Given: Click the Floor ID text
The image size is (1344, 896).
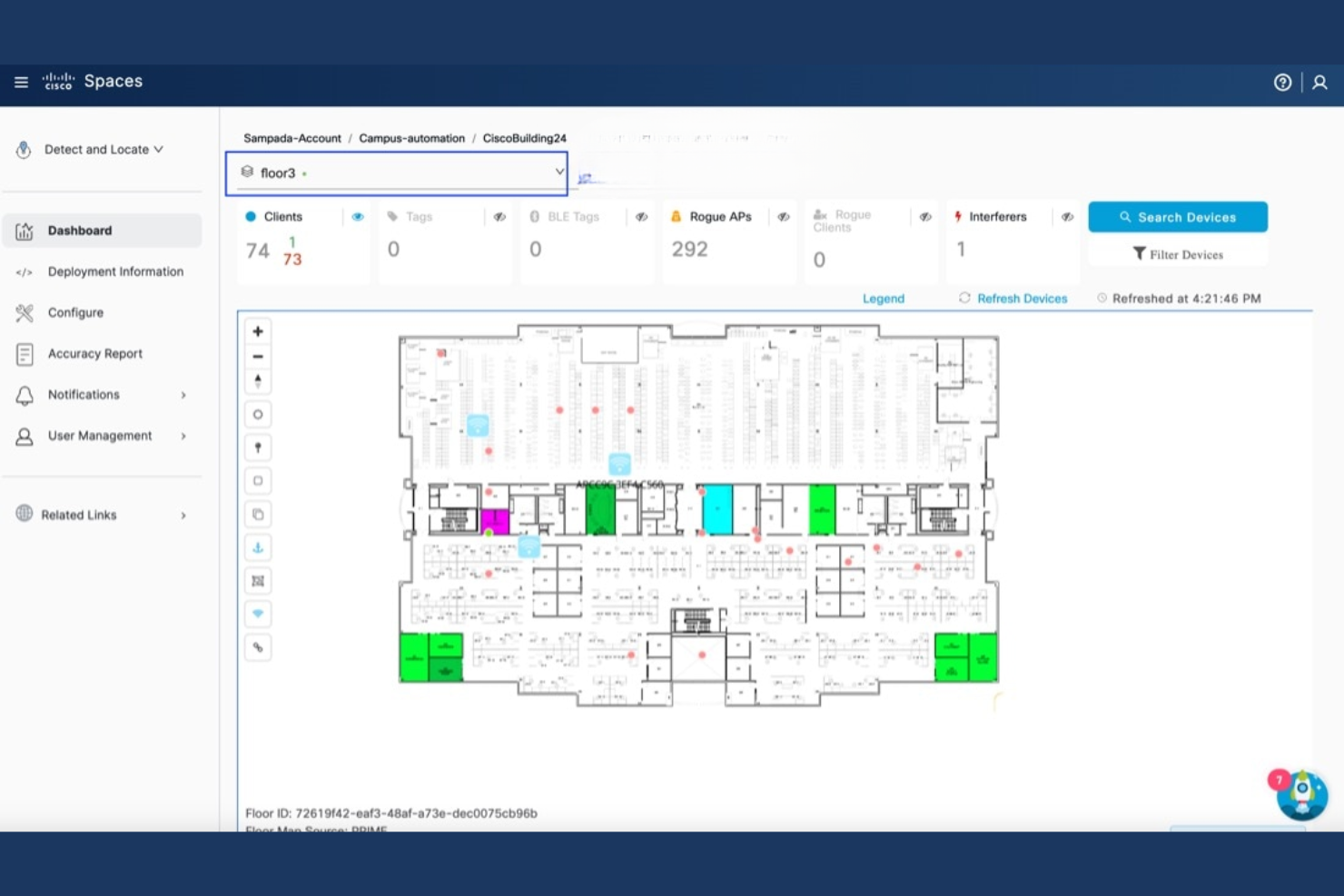Looking at the screenshot, I should [391, 813].
